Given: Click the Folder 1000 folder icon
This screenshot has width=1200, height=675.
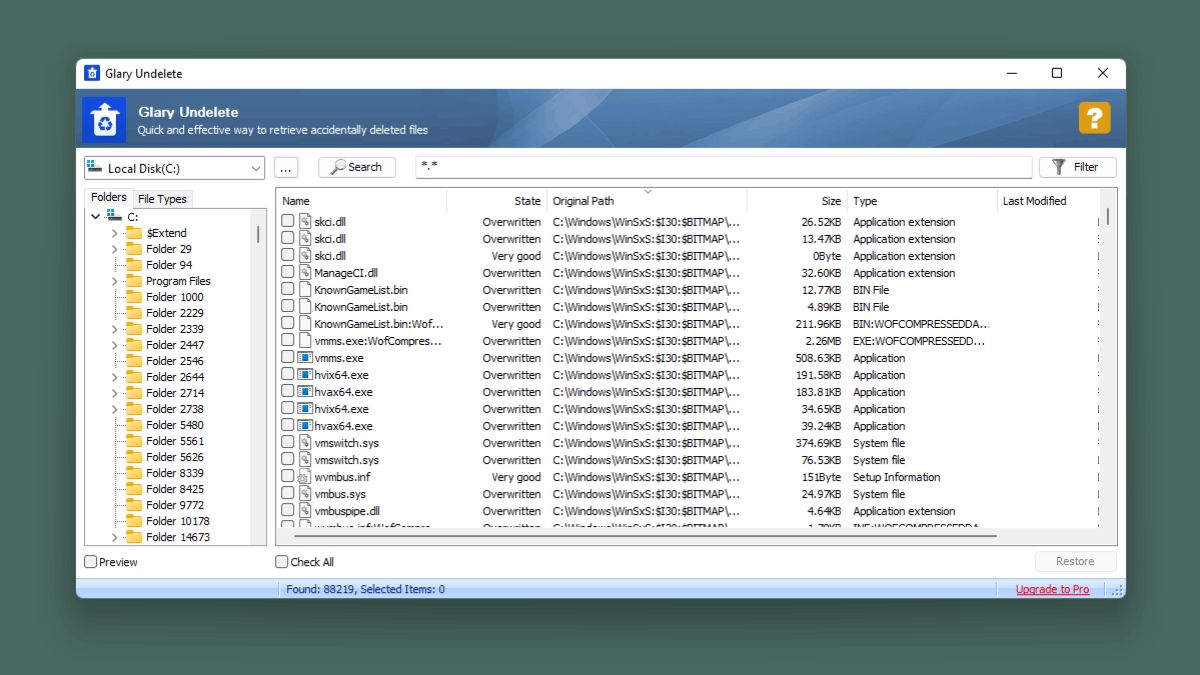Looking at the screenshot, I should coord(133,297).
